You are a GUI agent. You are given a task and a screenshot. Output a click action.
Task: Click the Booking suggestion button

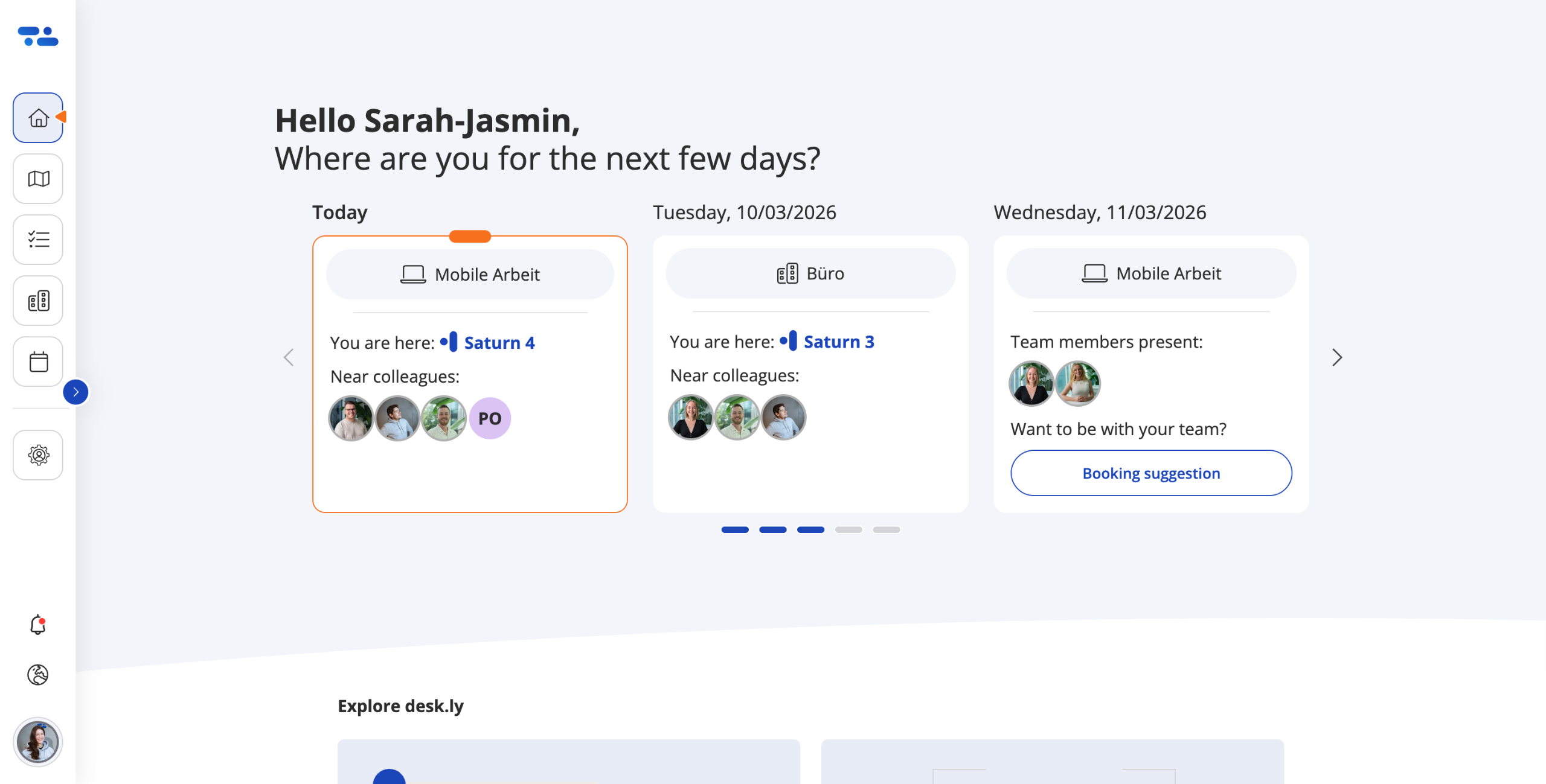(x=1150, y=473)
